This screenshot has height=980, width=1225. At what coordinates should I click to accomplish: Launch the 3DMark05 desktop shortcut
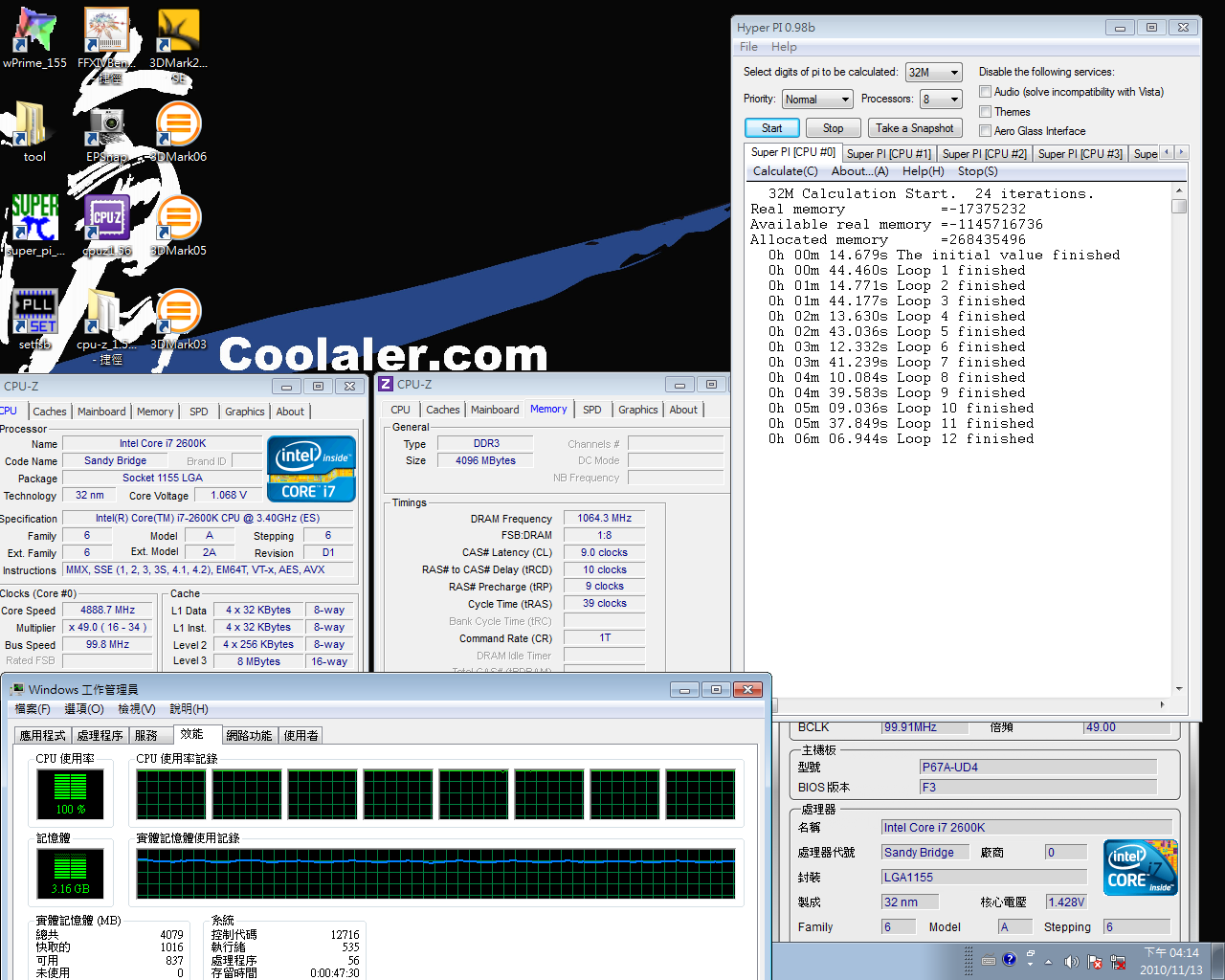click(x=178, y=226)
